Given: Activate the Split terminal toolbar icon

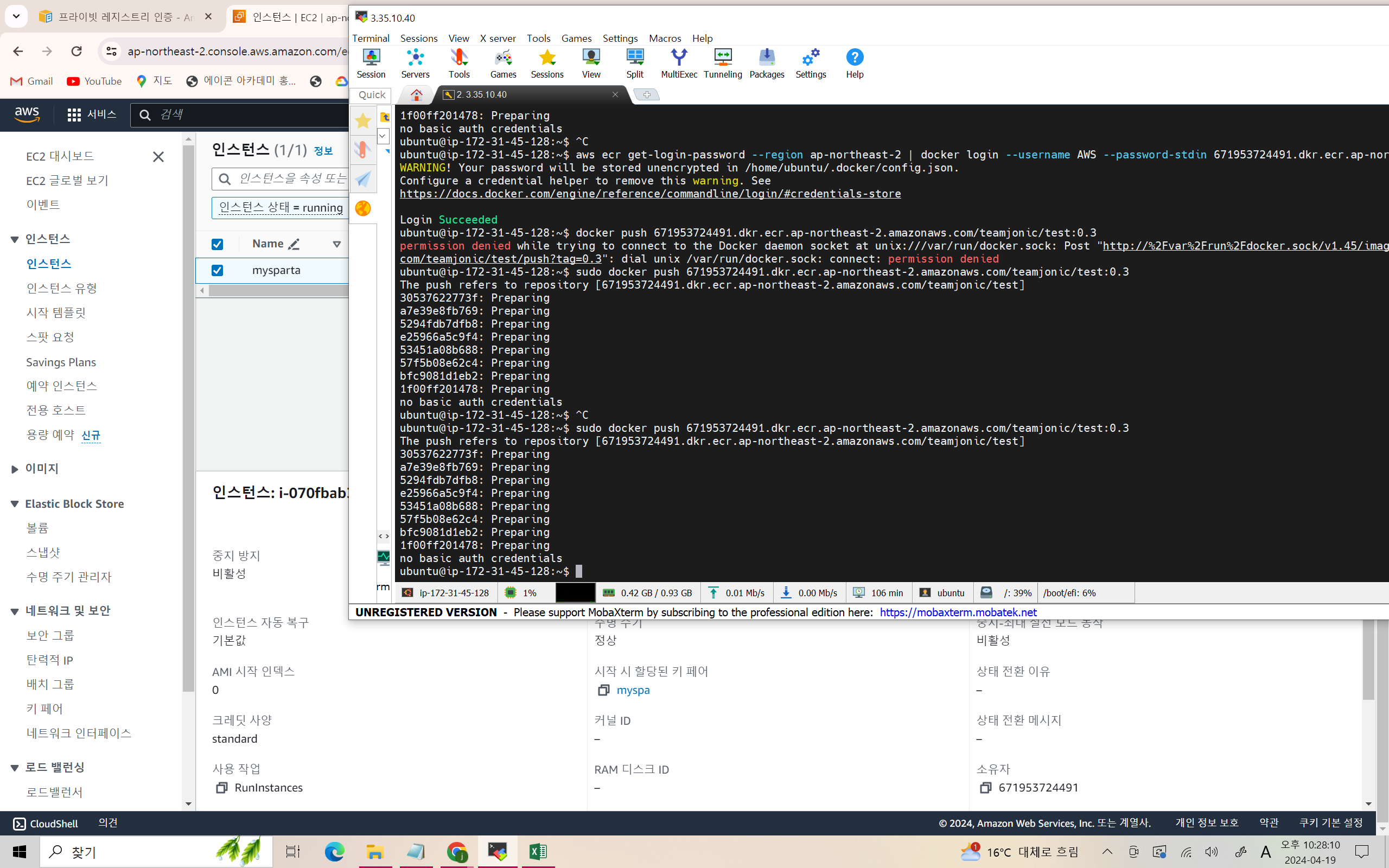Looking at the screenshot, I should tap(635, 63).
